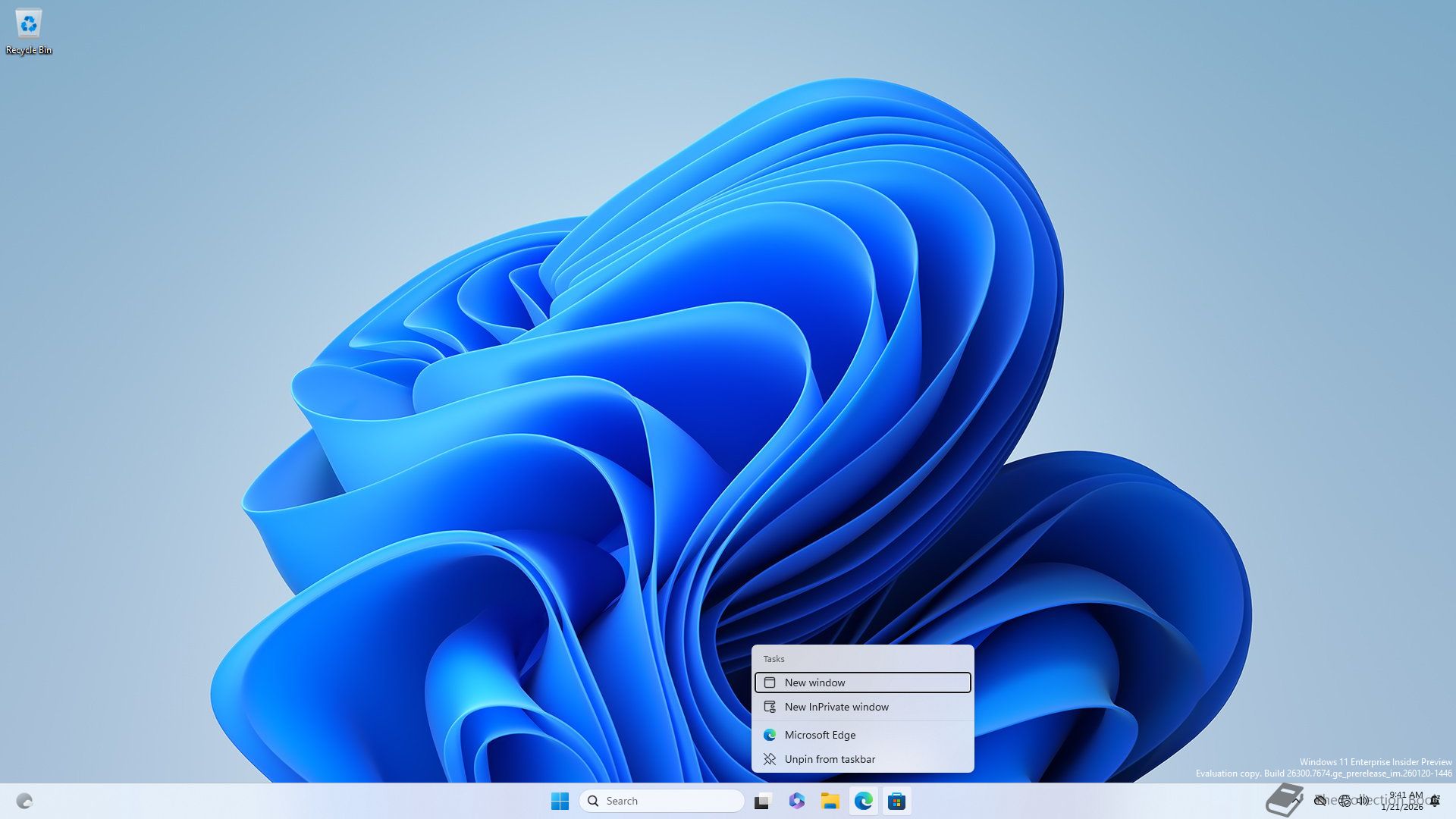Click the Microsoft Edge taskbar icon
Image resolution: width=1456 pixels, height=819 pixels.
(863, 801)
